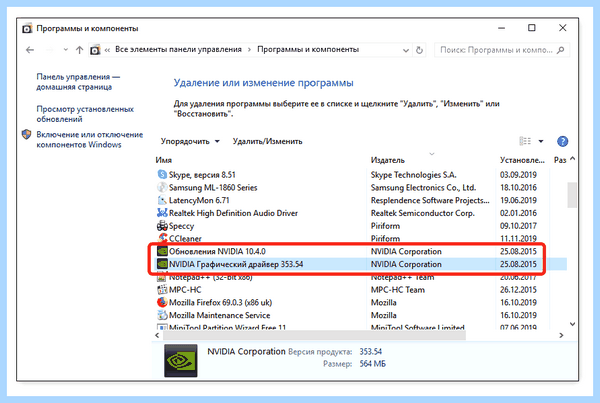Sort by the Издатель column header
Image resolution: width=600 pixels, height=403 pixels.
[x=388, y=160]
